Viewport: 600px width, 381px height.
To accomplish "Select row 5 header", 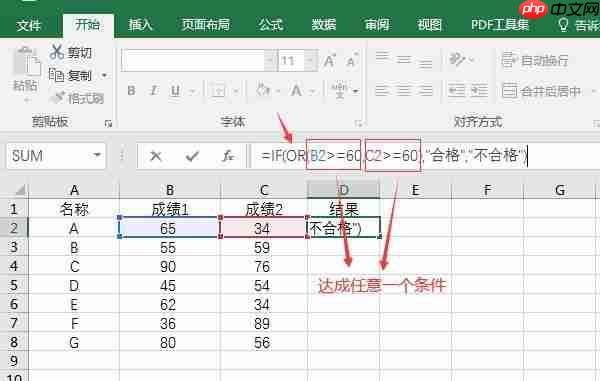I will 14,285.
